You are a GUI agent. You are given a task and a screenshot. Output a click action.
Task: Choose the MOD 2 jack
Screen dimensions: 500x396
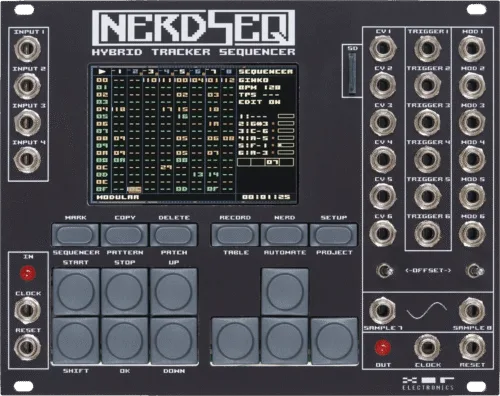click(x=472, y=85)
